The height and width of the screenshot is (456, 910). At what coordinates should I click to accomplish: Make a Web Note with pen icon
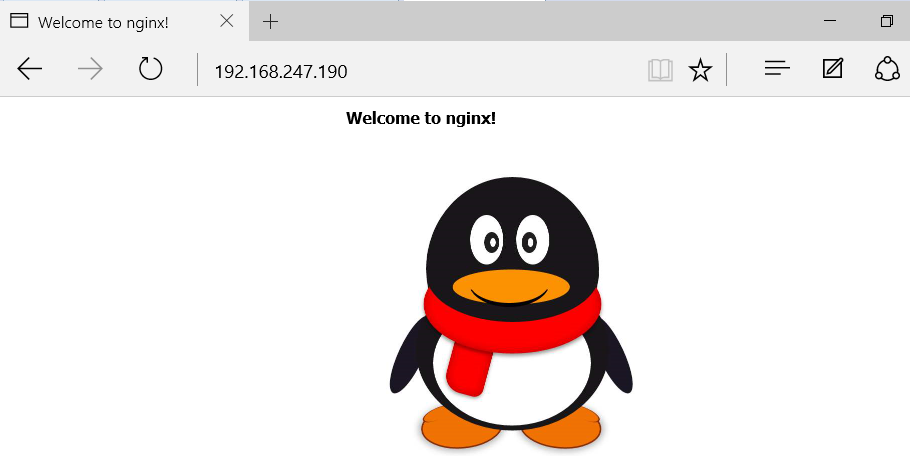pos(833,68)
